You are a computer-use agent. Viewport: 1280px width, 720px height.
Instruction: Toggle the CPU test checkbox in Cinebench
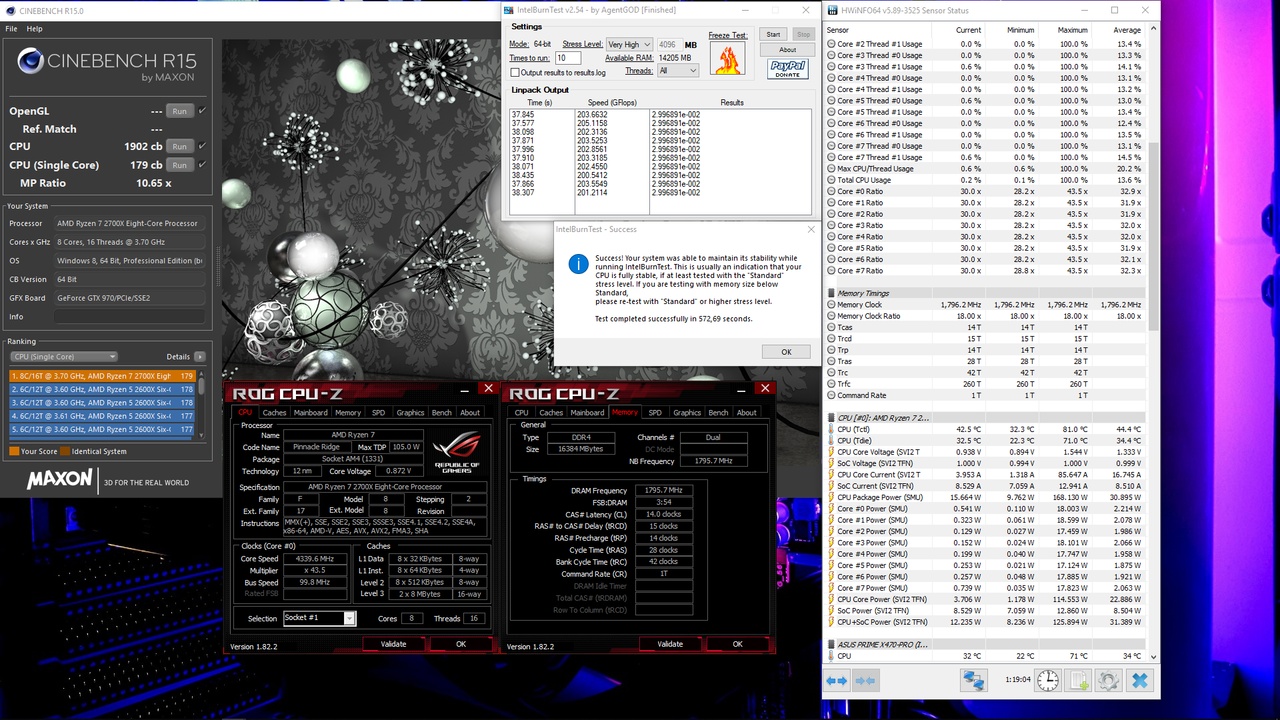202,146
